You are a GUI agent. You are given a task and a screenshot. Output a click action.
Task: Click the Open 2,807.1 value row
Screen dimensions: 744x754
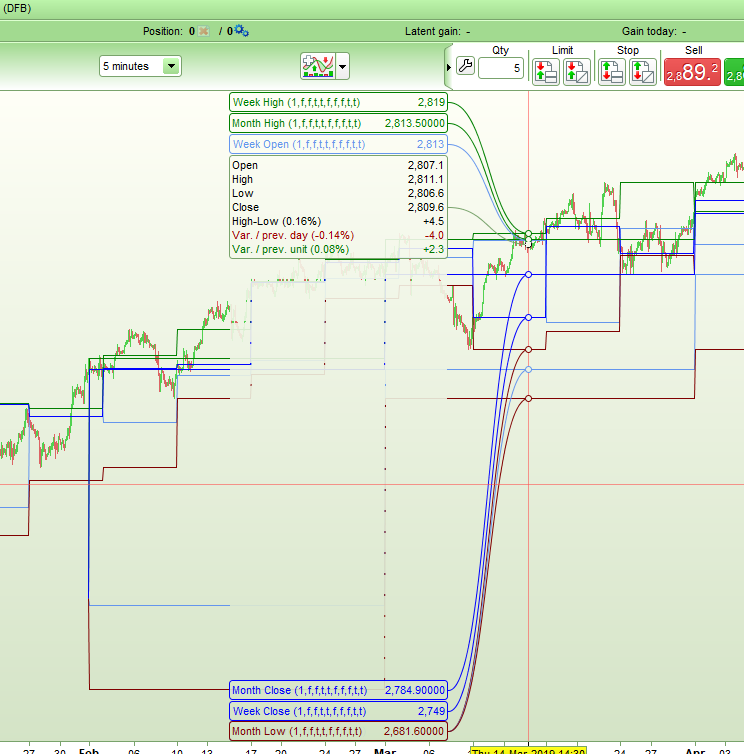[338, 165]
